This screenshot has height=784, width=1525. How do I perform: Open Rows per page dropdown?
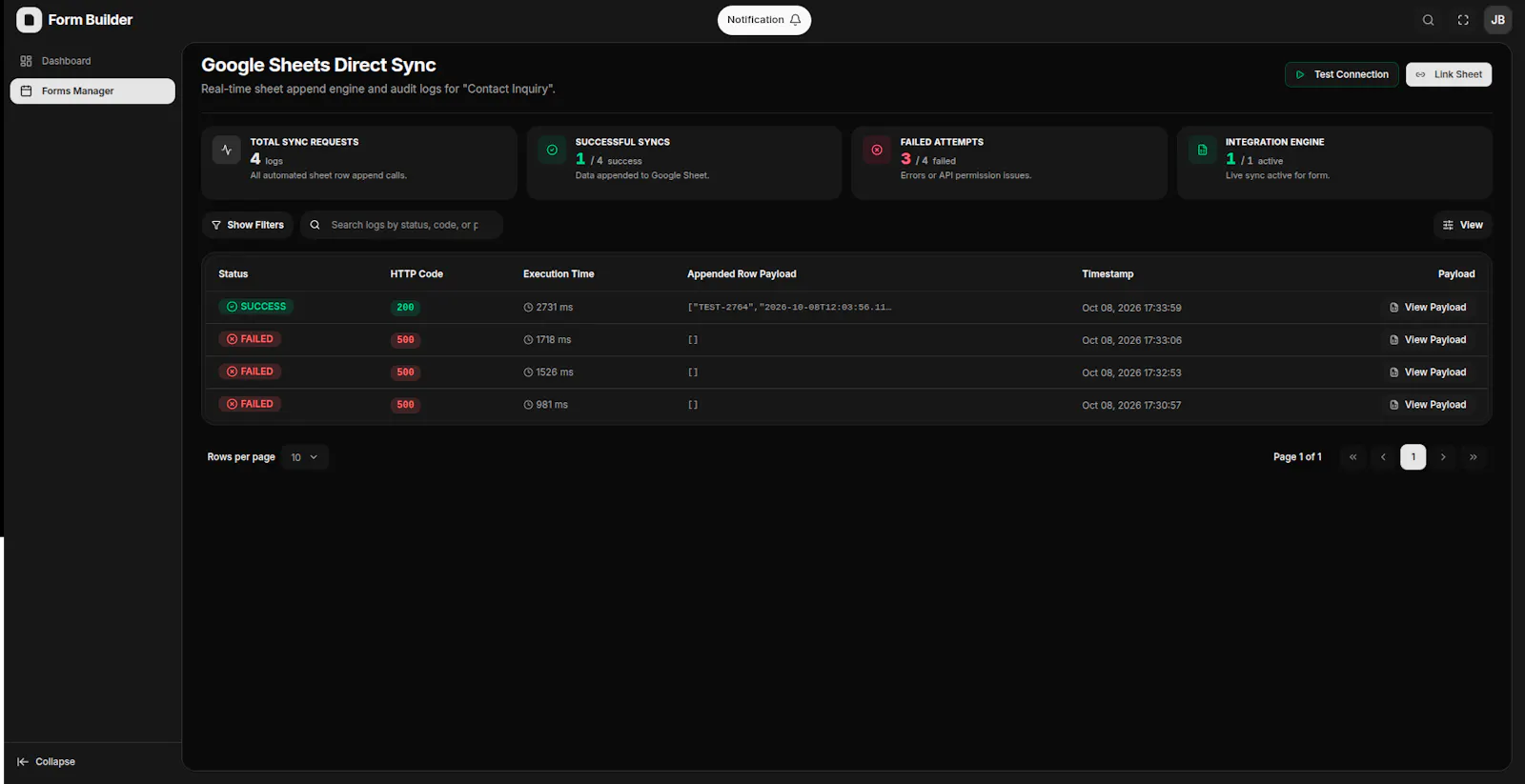click(x=305, y=457)
